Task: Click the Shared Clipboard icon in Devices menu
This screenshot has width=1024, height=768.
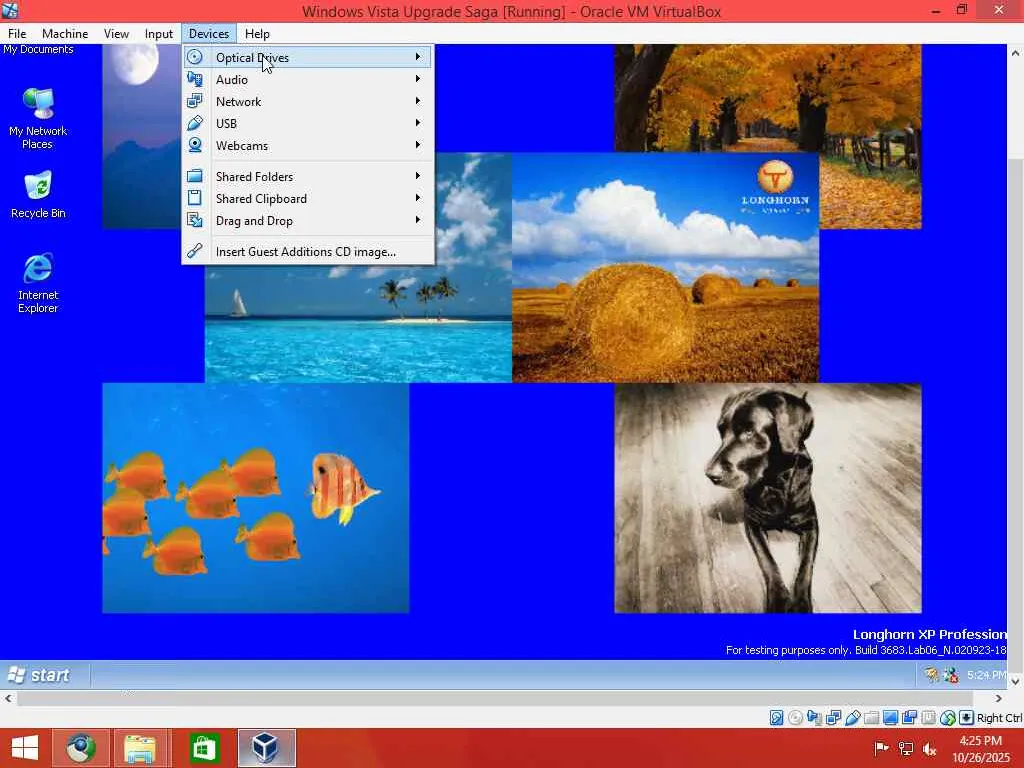Action: click(x=195, y=198)
